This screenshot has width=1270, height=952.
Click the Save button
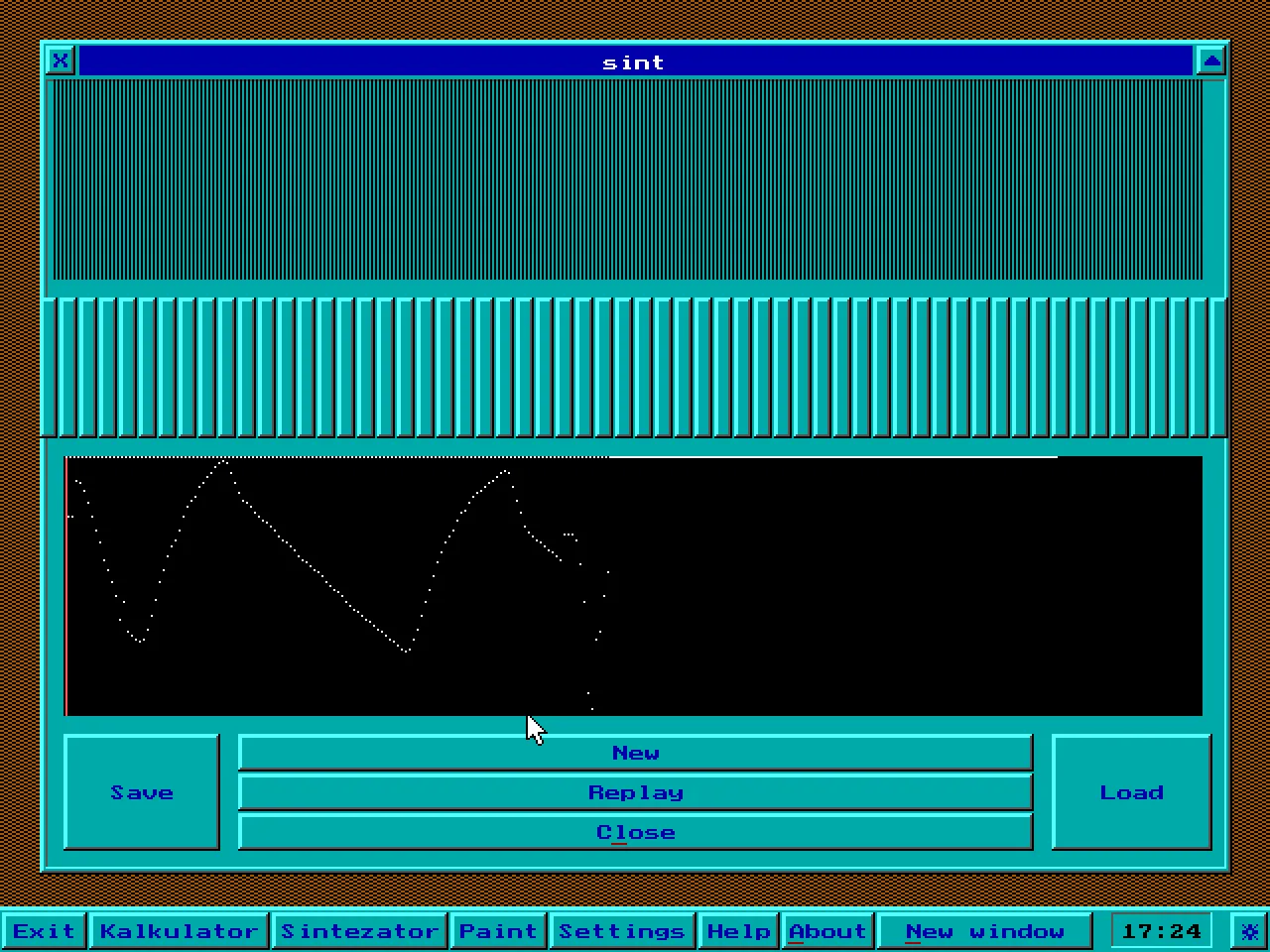tap(142, 792)
